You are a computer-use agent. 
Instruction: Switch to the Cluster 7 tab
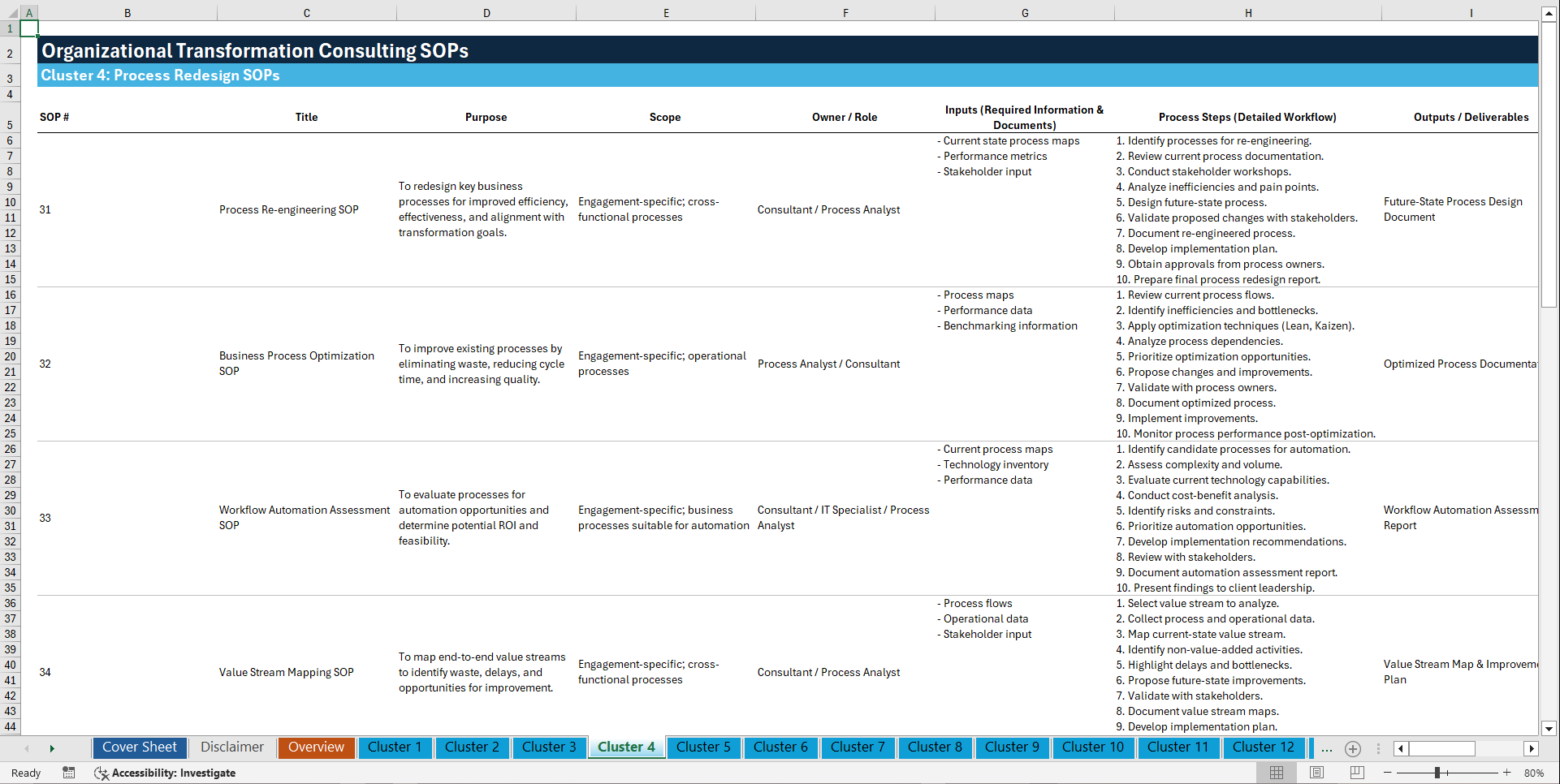coord(858,747)
